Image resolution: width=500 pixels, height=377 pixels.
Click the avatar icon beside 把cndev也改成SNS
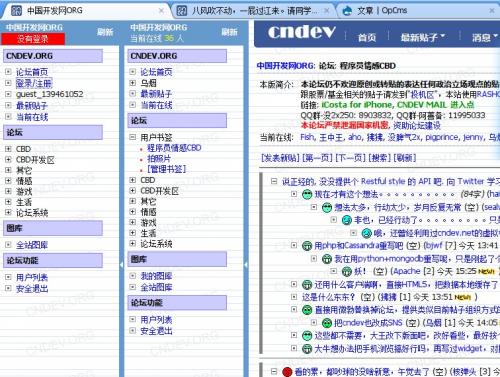(327, 323)
